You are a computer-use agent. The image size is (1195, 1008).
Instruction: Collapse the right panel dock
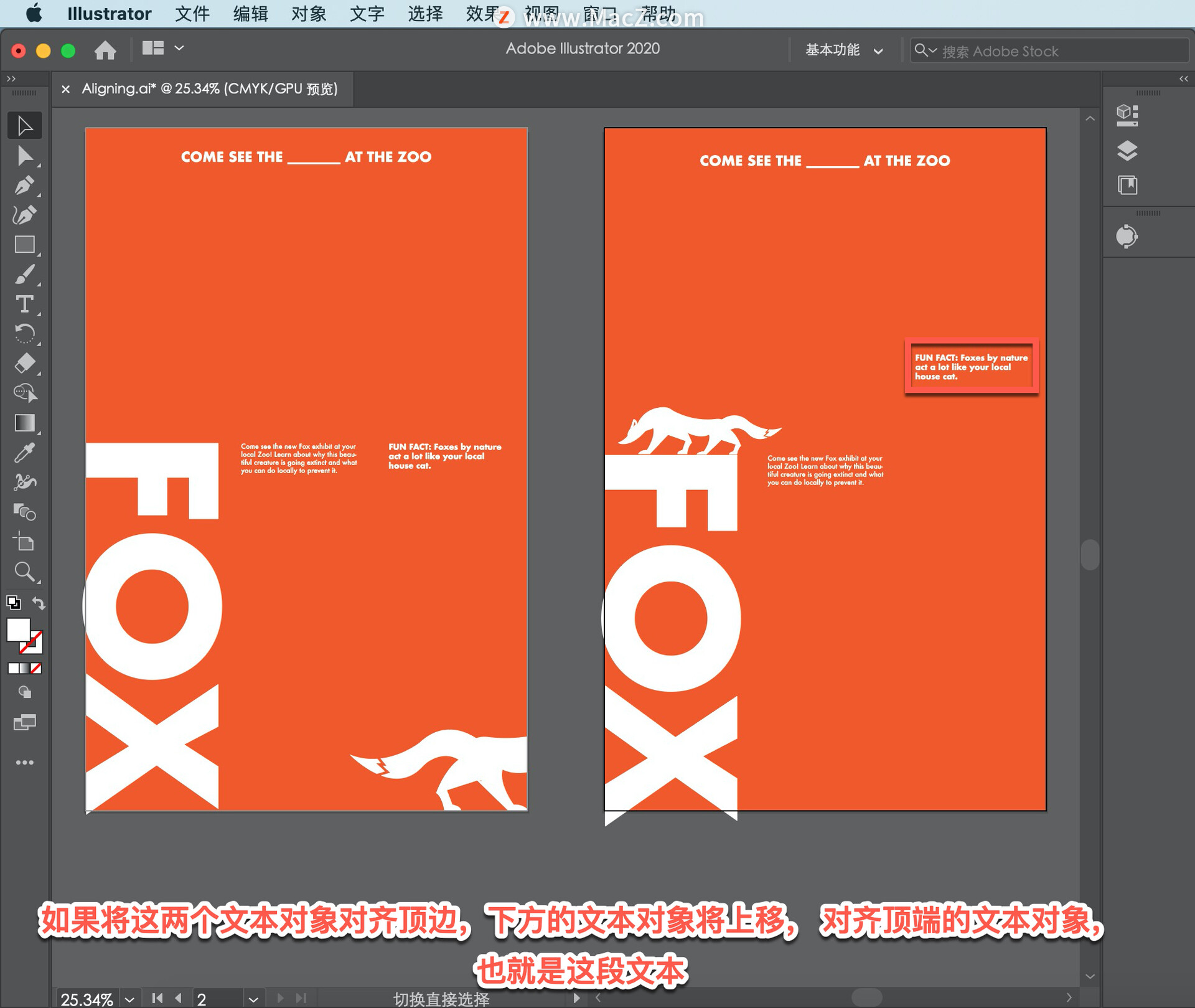[x=1184, y=78]
